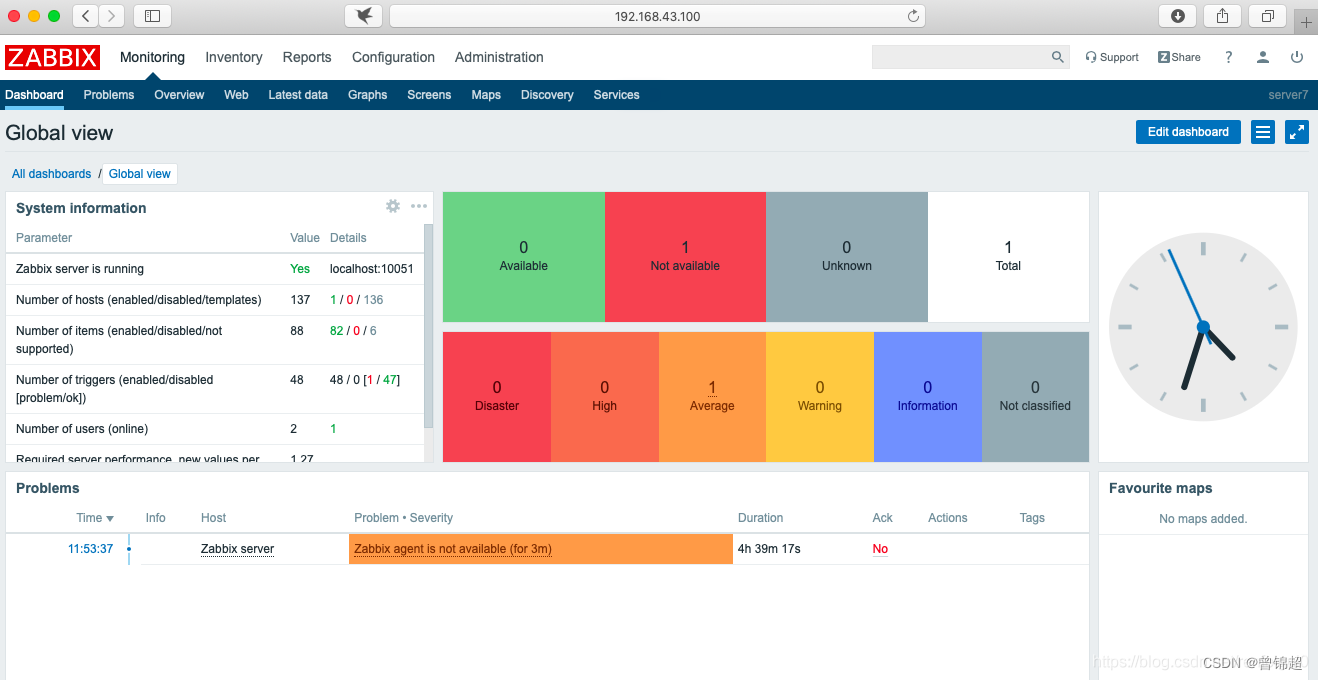Click the sign out power icon
The image size is (1318, 680).
1297,57
